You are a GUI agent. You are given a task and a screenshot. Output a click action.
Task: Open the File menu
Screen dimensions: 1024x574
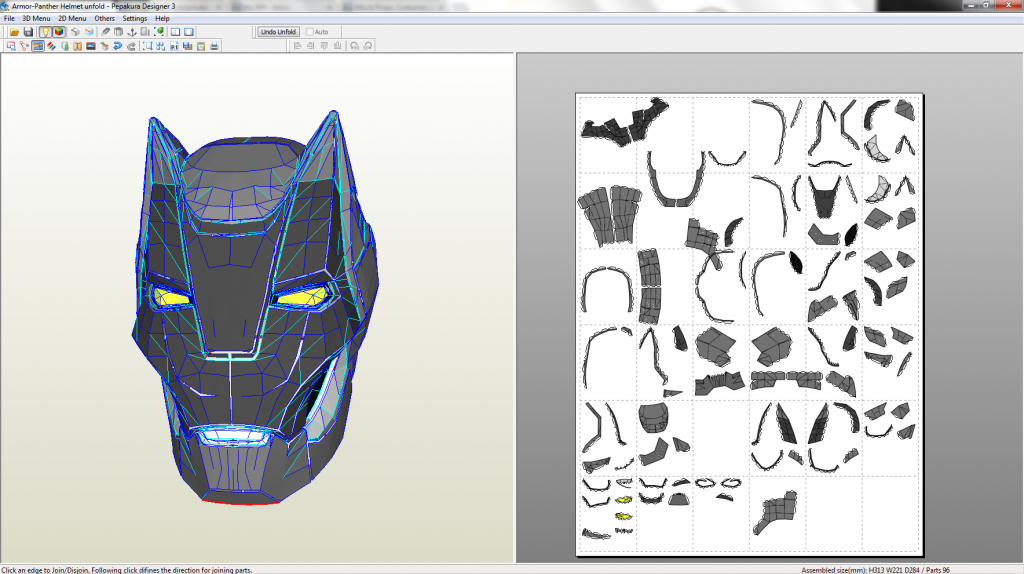coord(9,18)
